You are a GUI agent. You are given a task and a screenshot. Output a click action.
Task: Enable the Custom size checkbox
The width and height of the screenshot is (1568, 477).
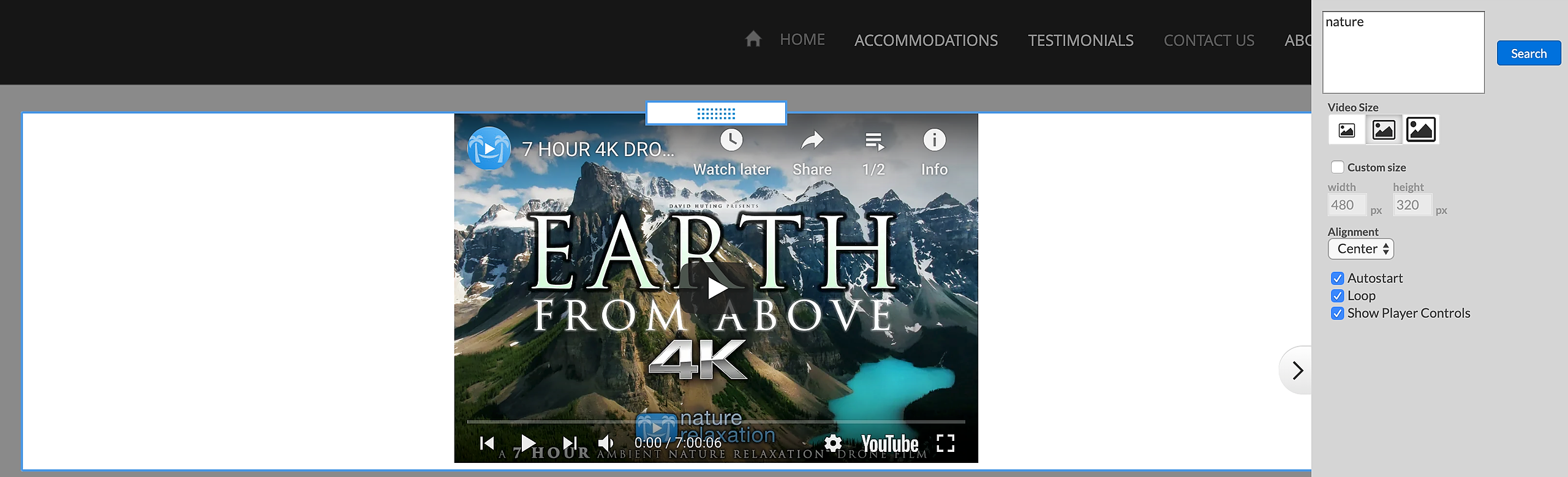pos(1338,167)
